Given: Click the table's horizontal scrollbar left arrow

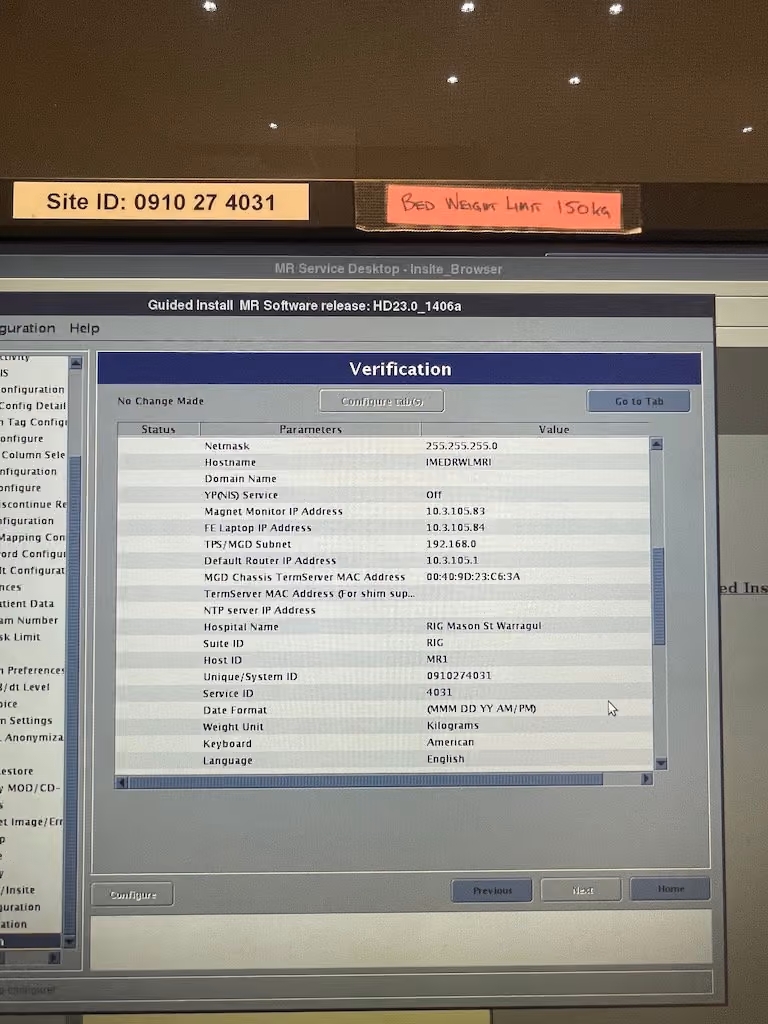Looking at the screenshot, I should 121,781.
